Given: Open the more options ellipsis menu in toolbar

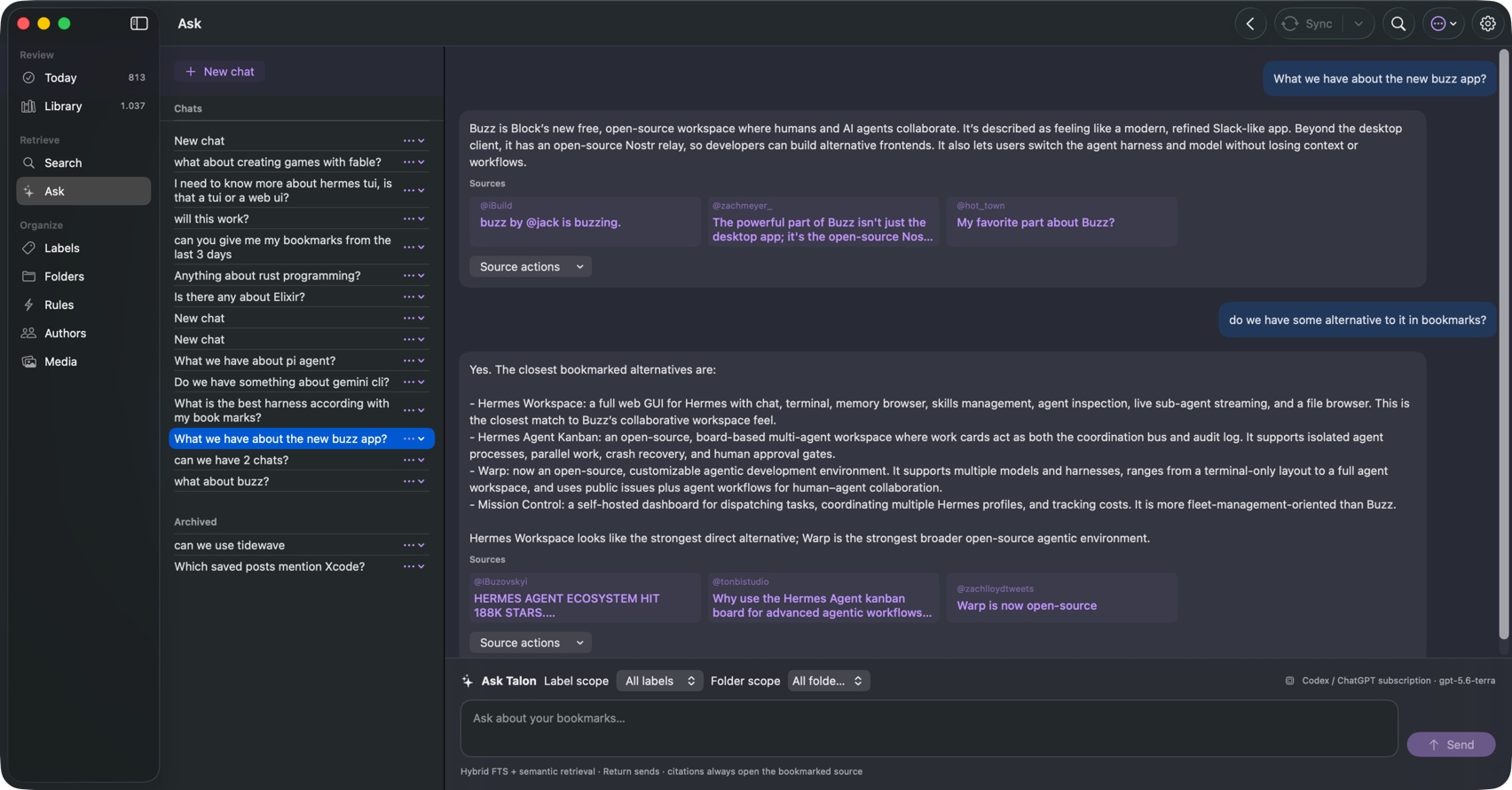Looking at the screenshot, I should pyautogui.click(x=1444, y=24).
